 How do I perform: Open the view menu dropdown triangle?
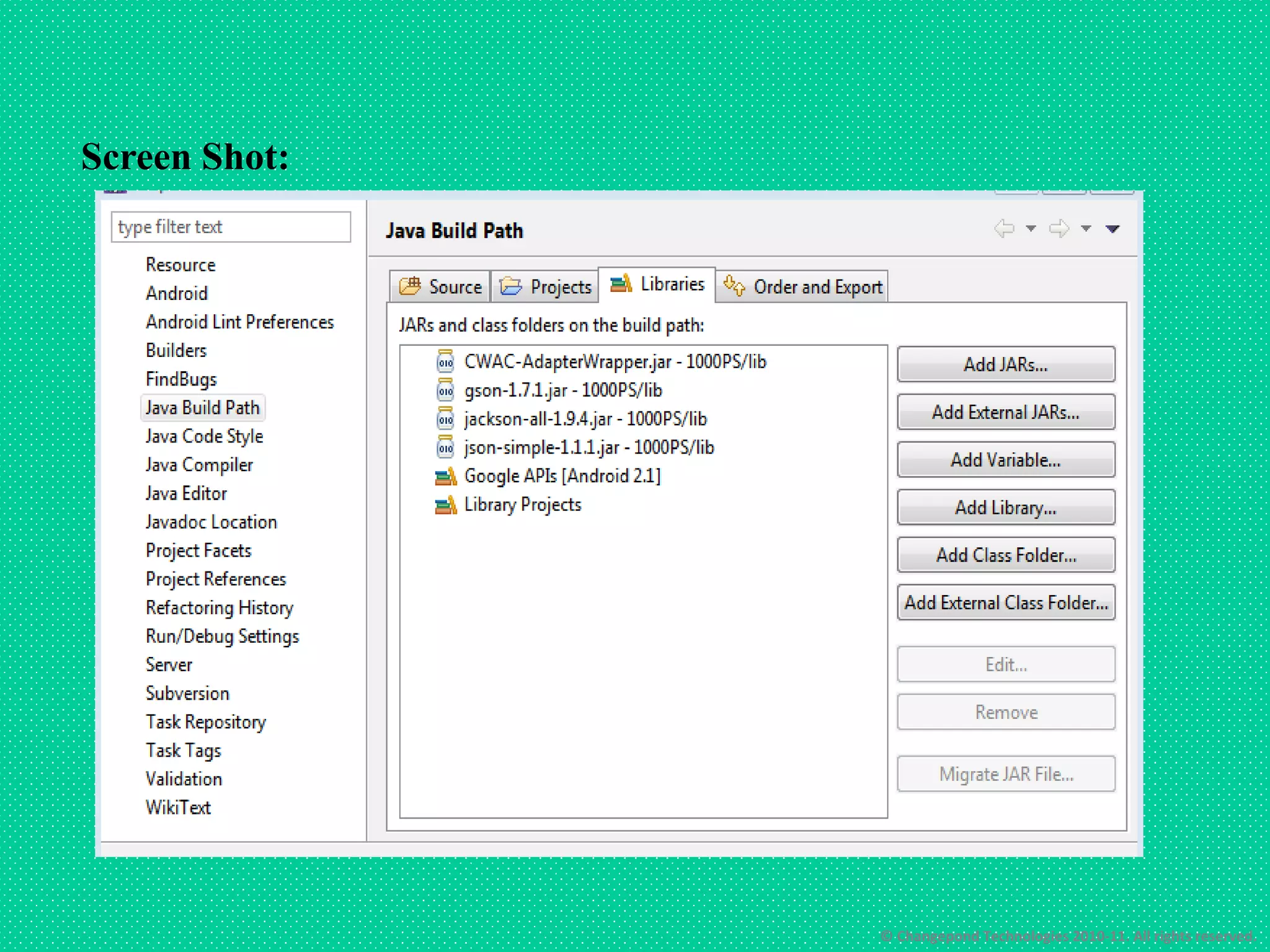[1112, 229]
